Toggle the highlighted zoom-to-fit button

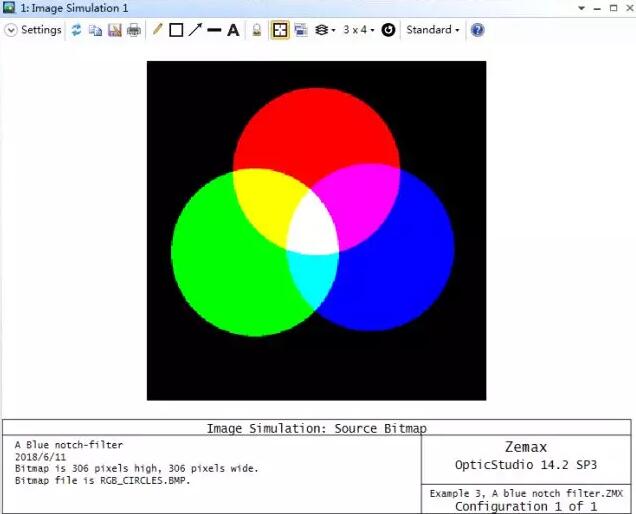(x=280, y=30)
